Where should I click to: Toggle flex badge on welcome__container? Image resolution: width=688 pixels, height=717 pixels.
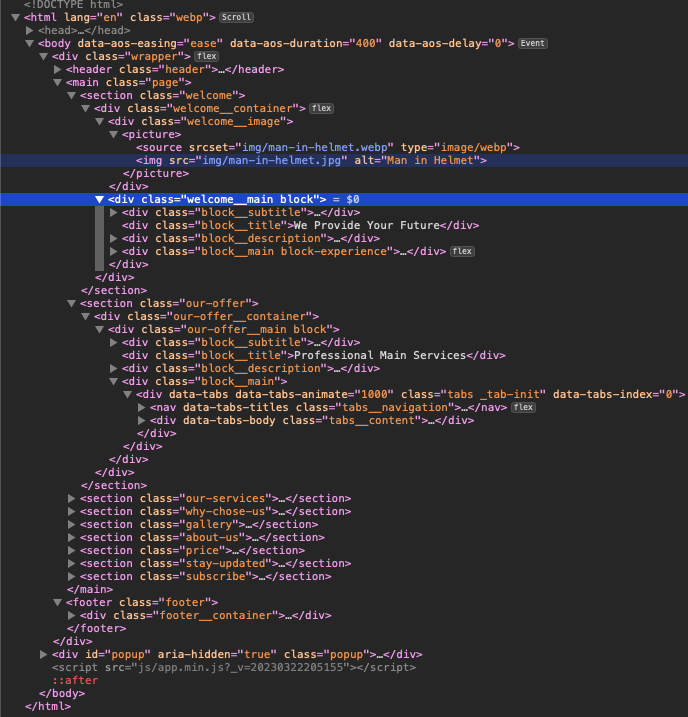321,108
